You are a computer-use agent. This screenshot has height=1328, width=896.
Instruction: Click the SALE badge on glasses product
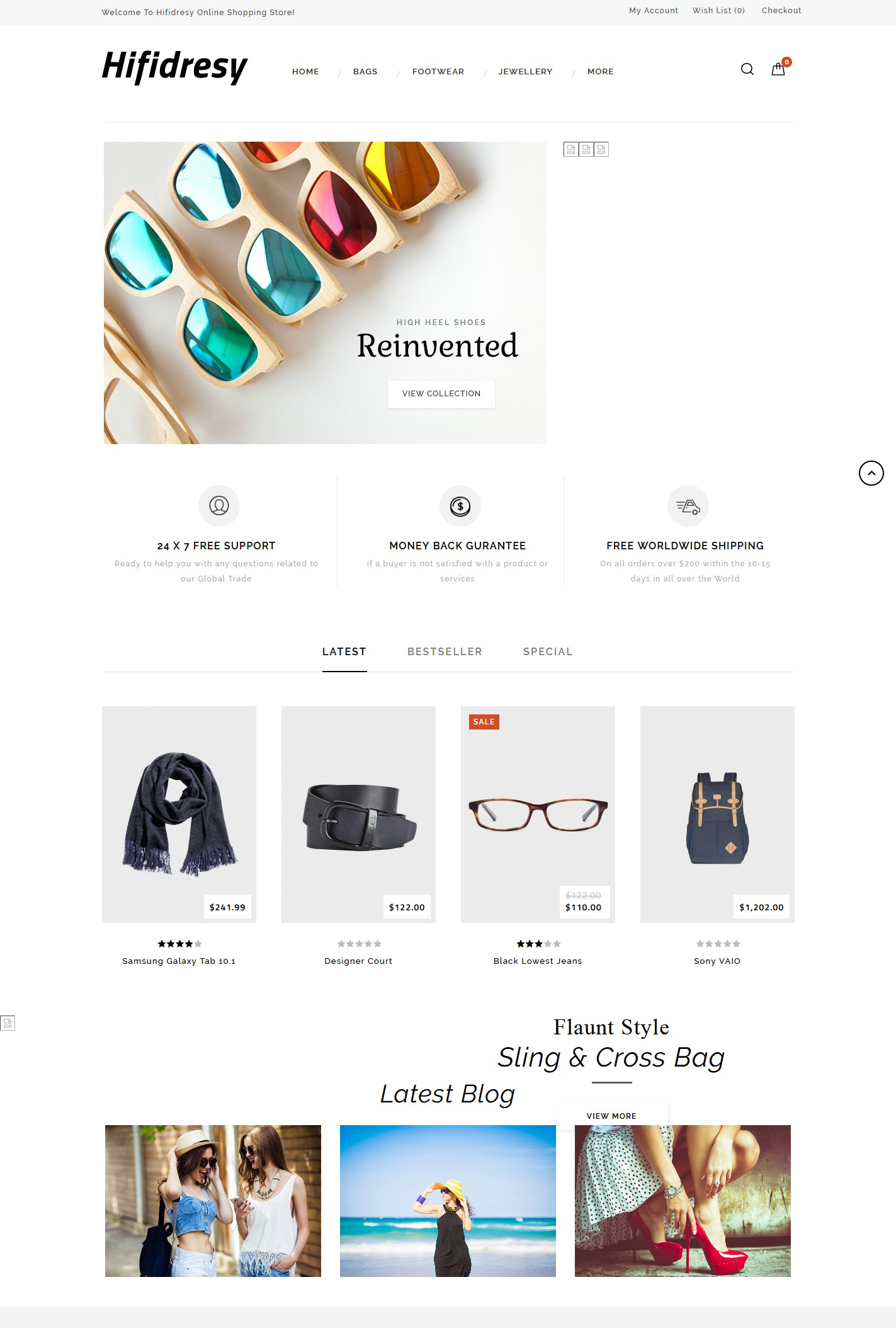coord(484,722)
